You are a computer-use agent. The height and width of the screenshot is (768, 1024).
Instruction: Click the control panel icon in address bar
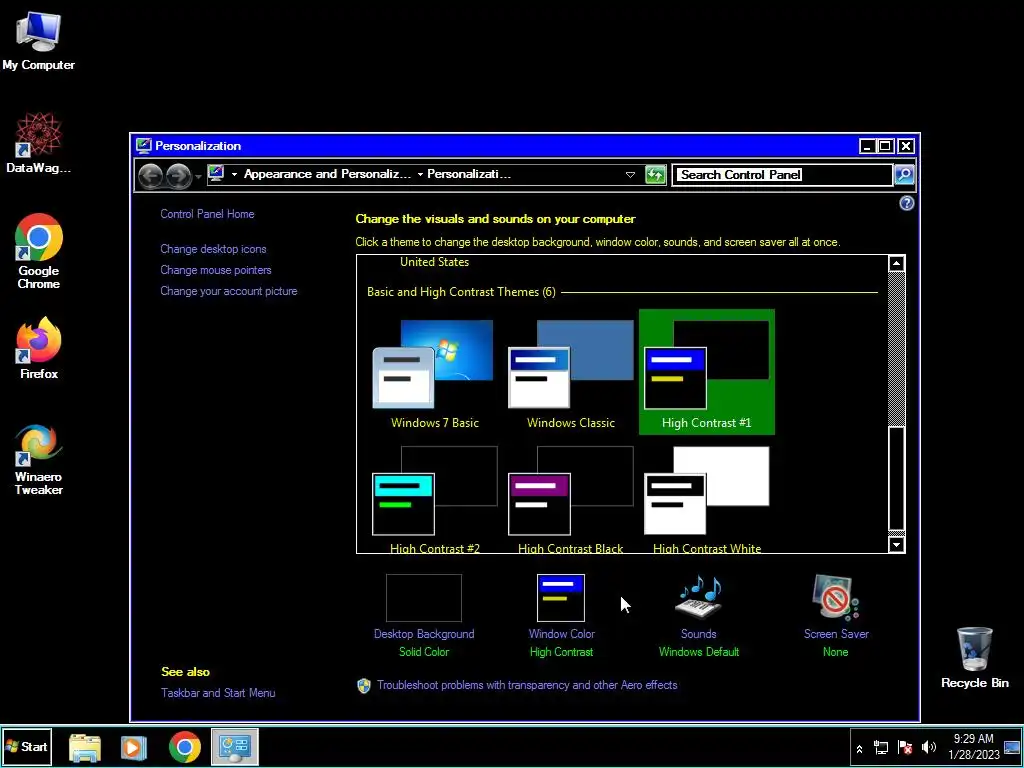(x=216, y=174)
